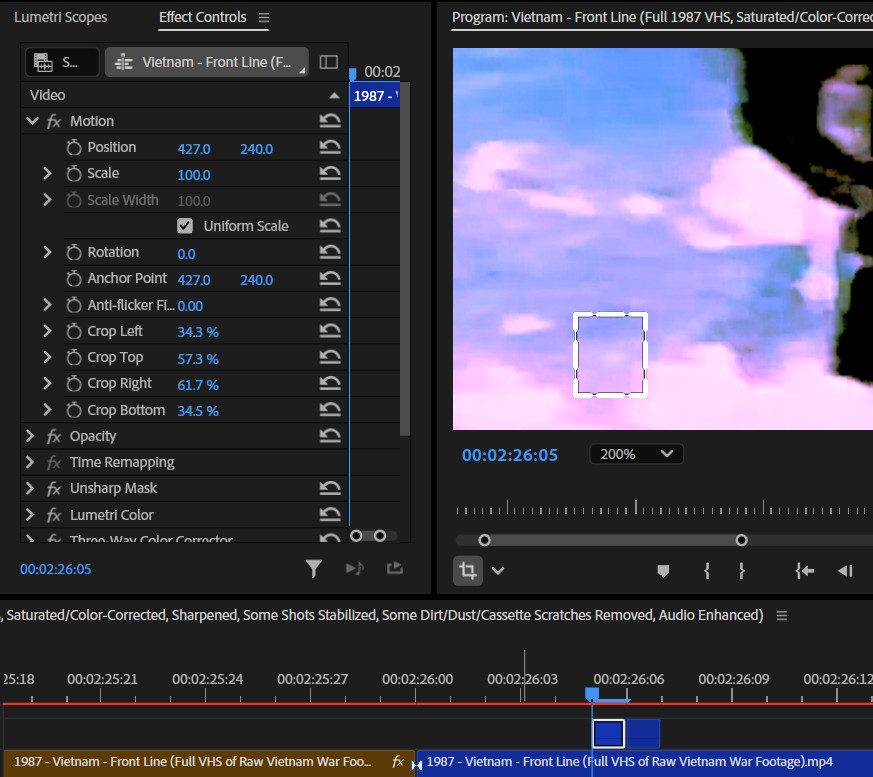Image resolution: width=873 pixels, height=777 pixels.
Task: Reset the Unsharp Mask effect
Action: pyautogui.click(x=330, y=488)
